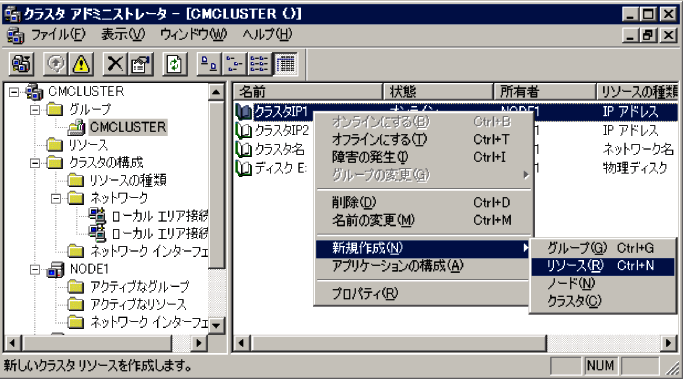Click the yellow warning initiate failure icon
Image resolution: width=683 pixels, height=379 pixels.
point(81,64)
